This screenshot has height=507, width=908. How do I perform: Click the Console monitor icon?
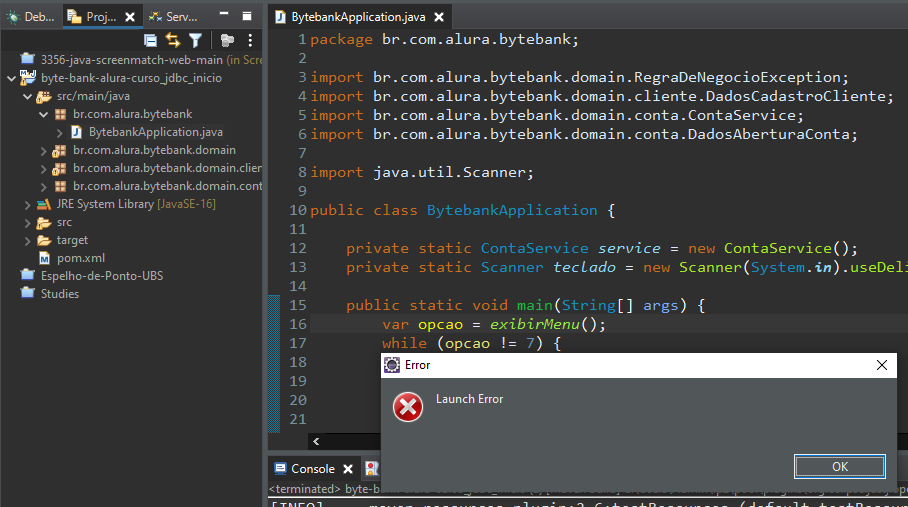tap(280, 469)
